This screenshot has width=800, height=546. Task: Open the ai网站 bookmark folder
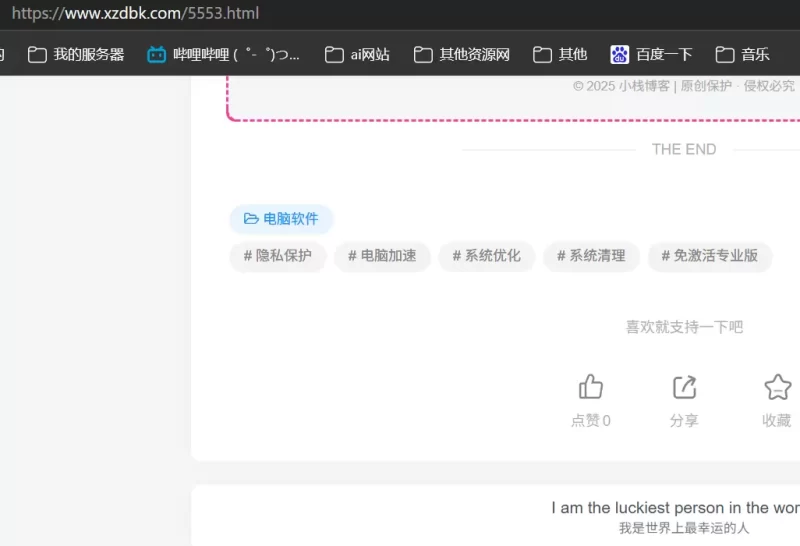[357, 55]
